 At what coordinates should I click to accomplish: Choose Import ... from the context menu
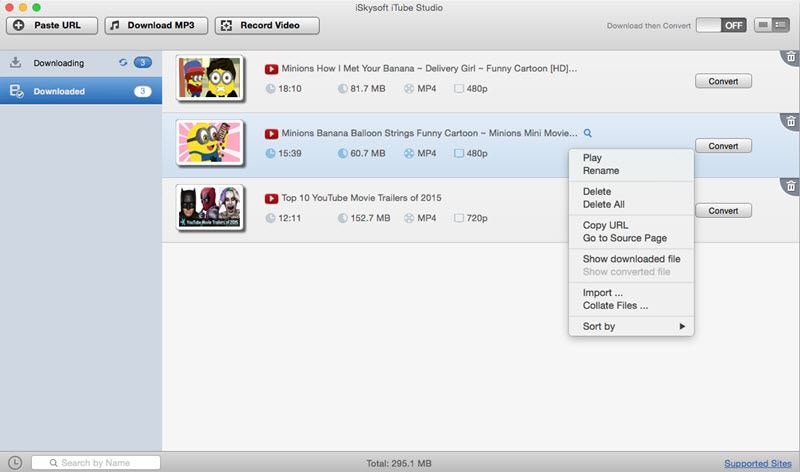[631, 292]
